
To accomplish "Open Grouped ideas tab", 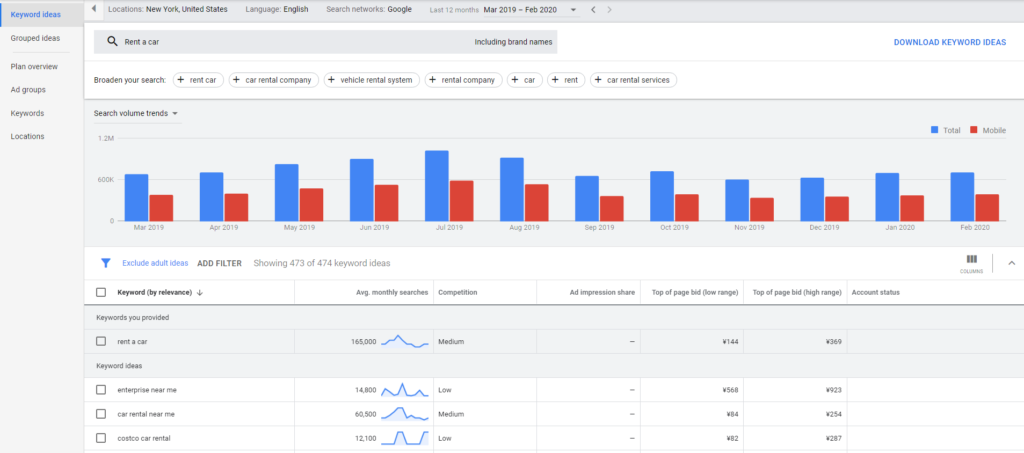I will (x=35, y=39).
